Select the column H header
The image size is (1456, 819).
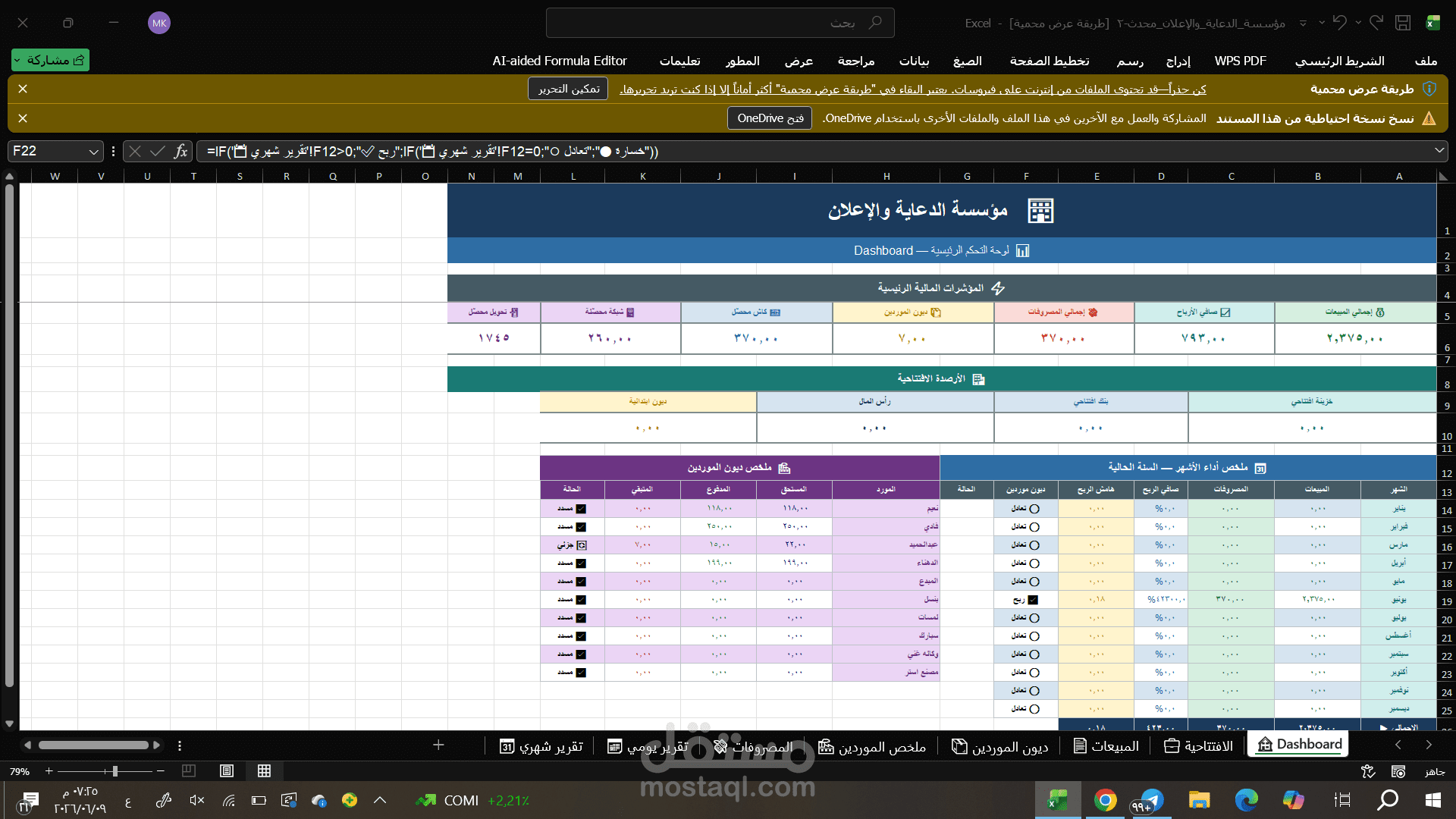[x=886, y=176]
